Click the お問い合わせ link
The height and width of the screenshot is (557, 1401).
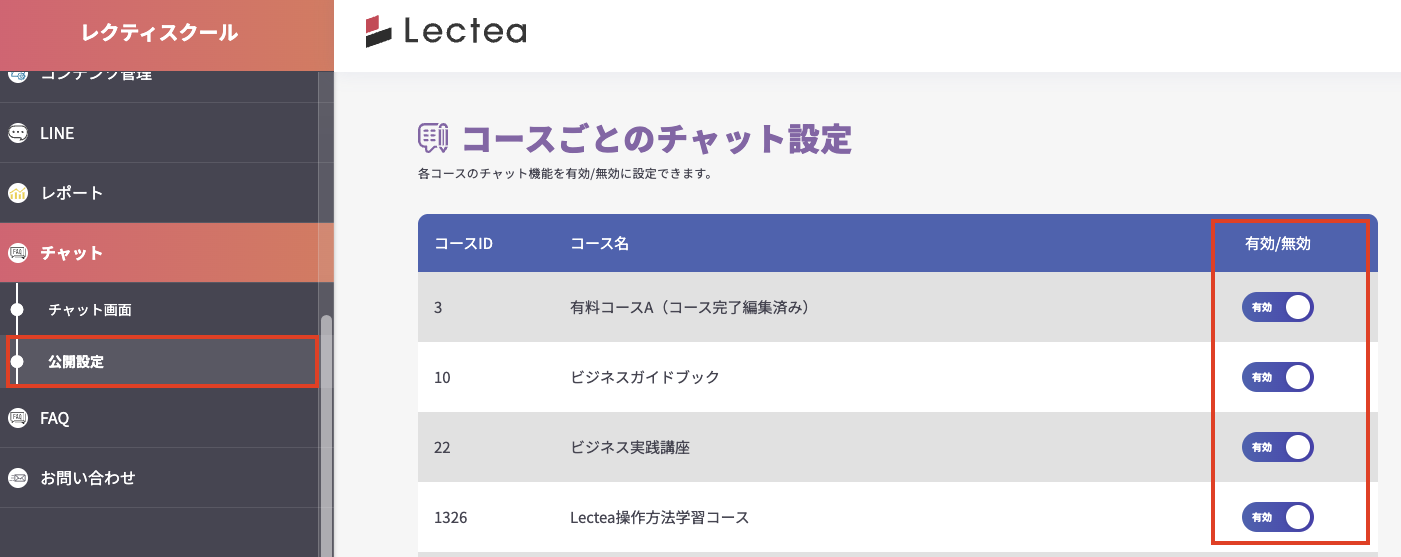pos(88,478)
